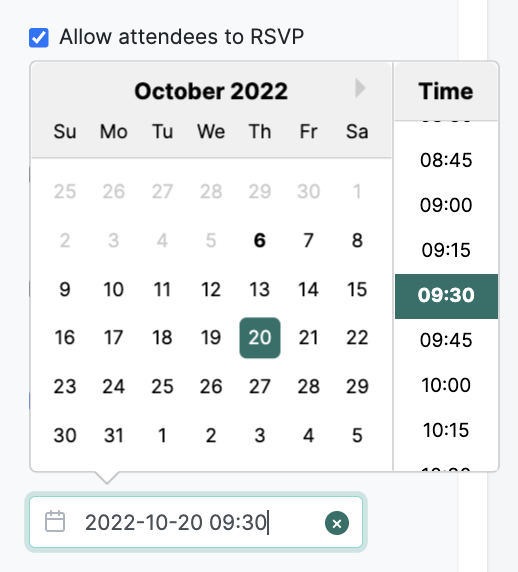This screenshot has width=518, height=572.
Task: Select October 8 Saturday
Action: (357, 240)
